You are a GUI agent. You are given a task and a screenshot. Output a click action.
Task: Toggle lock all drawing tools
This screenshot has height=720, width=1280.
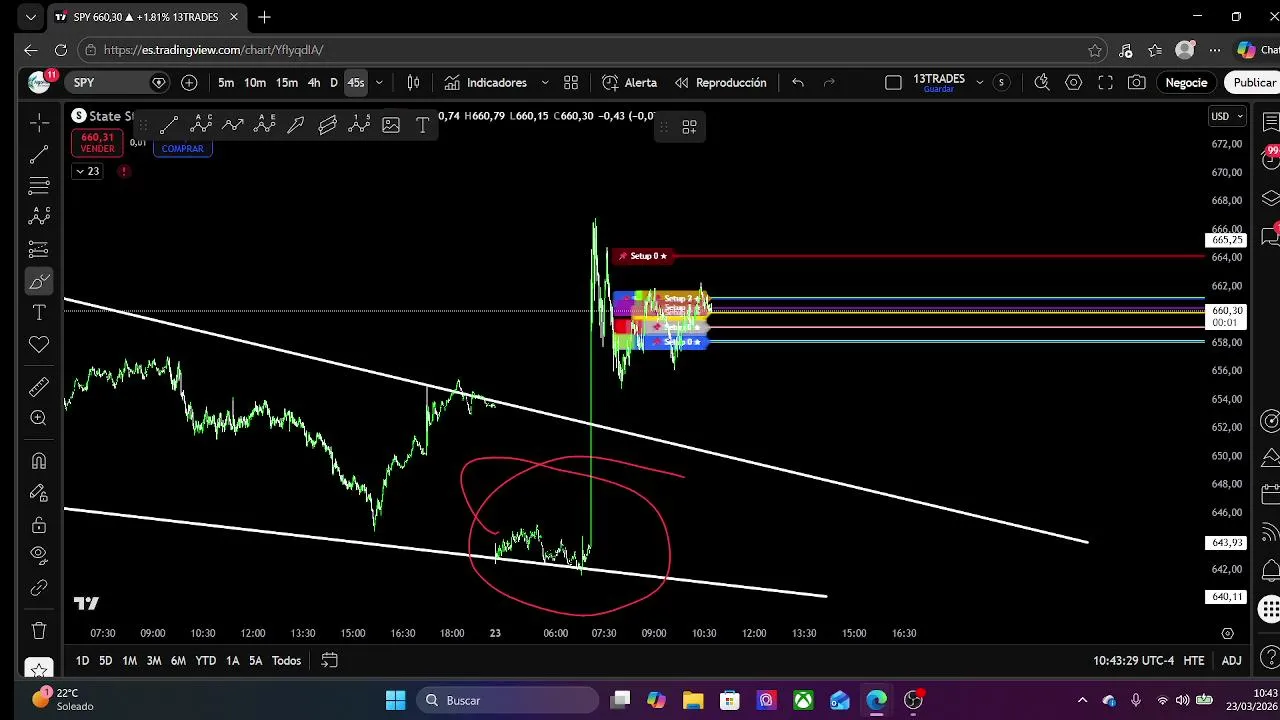39,525
